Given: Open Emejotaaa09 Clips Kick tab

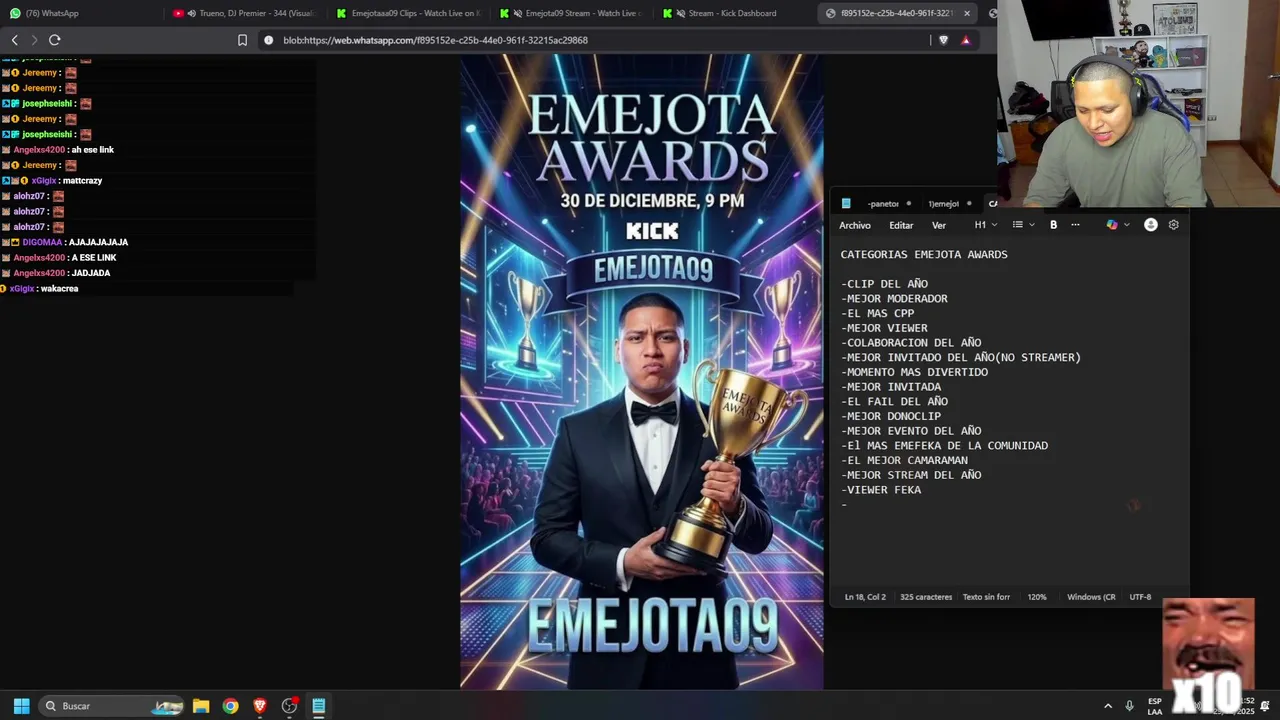Looking at the screenshot, I should point(408,13).
